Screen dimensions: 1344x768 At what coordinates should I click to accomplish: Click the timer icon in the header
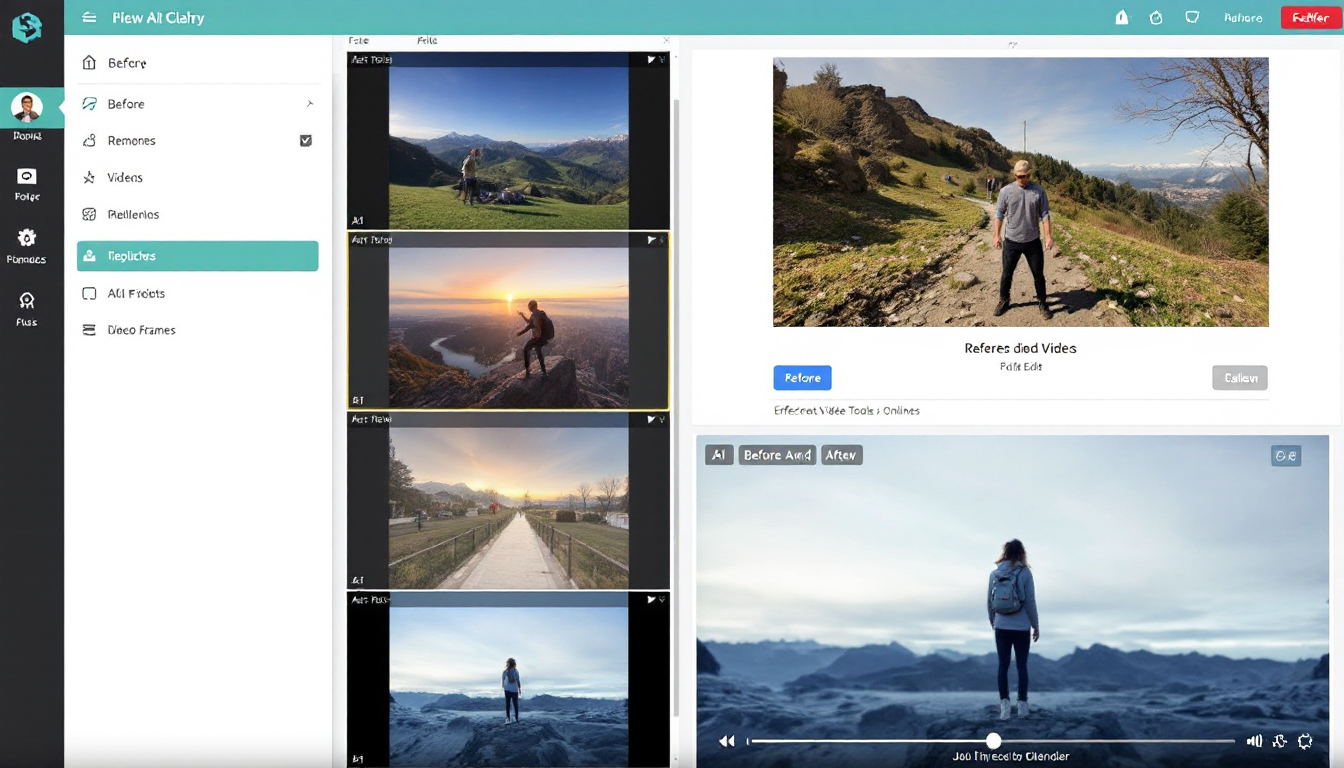click(1156, 17)
